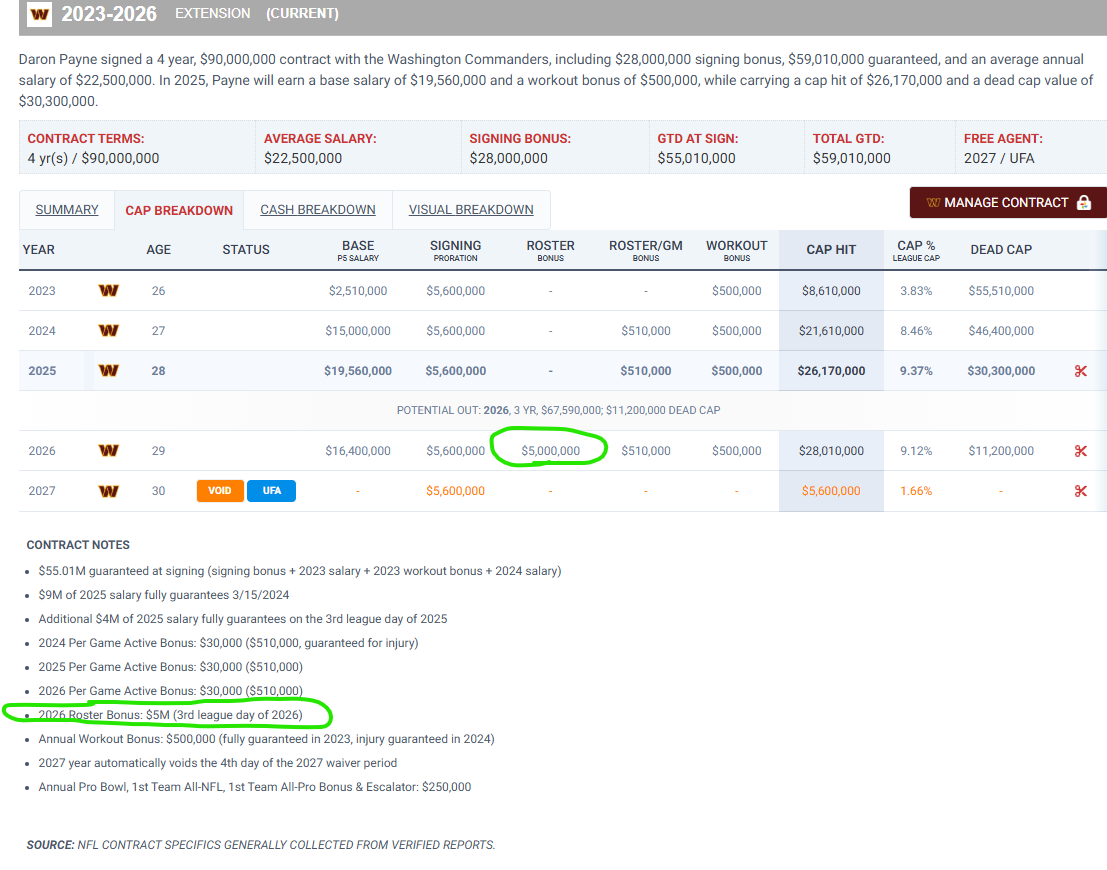The image size is (1107, 870).
Task: Click the Commanders logo in the 2026 row
Action: [x=108, y=451]
